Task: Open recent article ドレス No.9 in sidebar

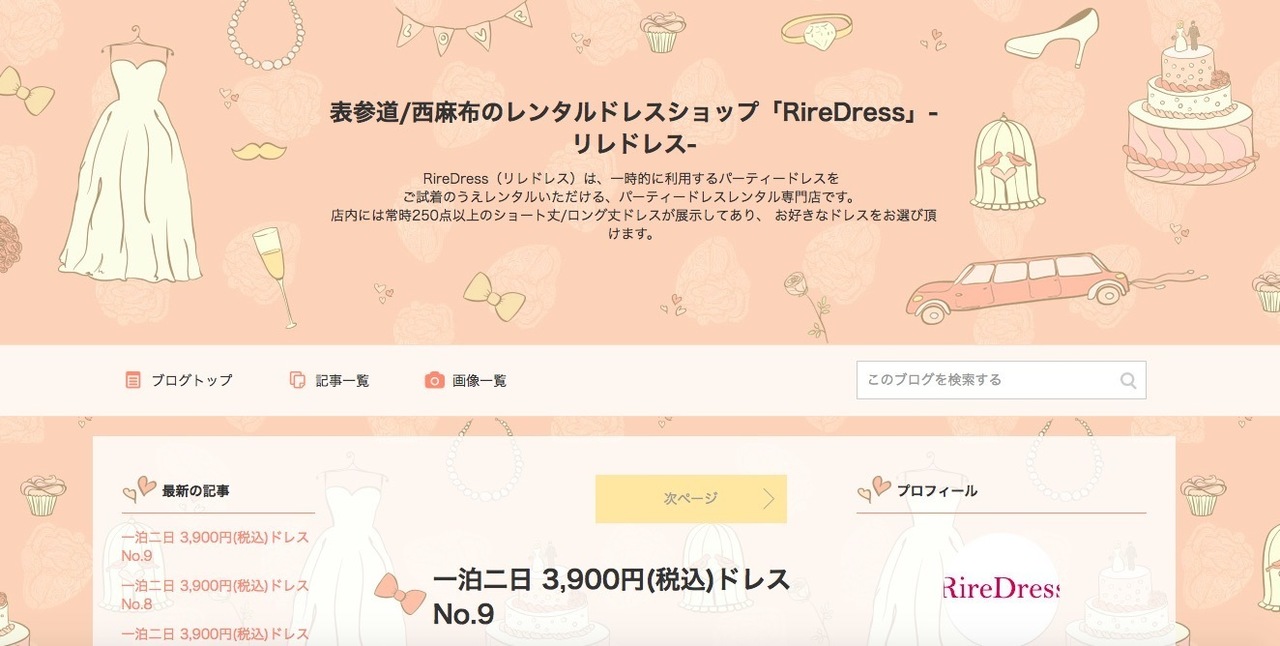Action: coord(215,546)
